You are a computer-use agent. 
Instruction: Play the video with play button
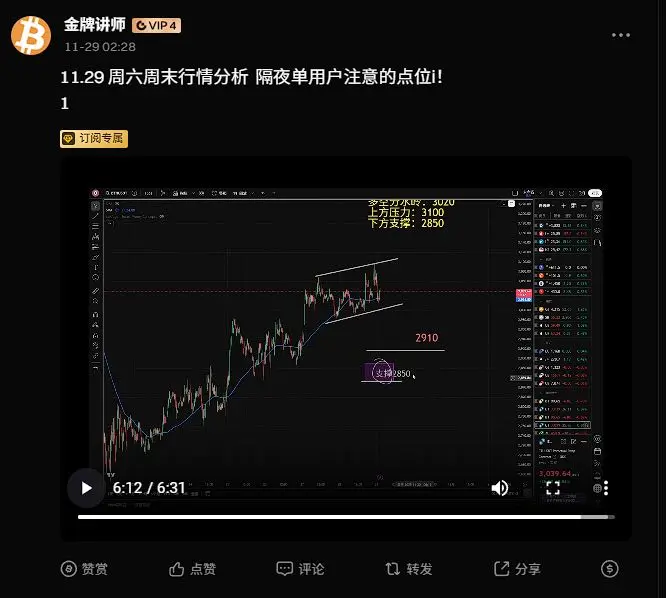point(86,488)
